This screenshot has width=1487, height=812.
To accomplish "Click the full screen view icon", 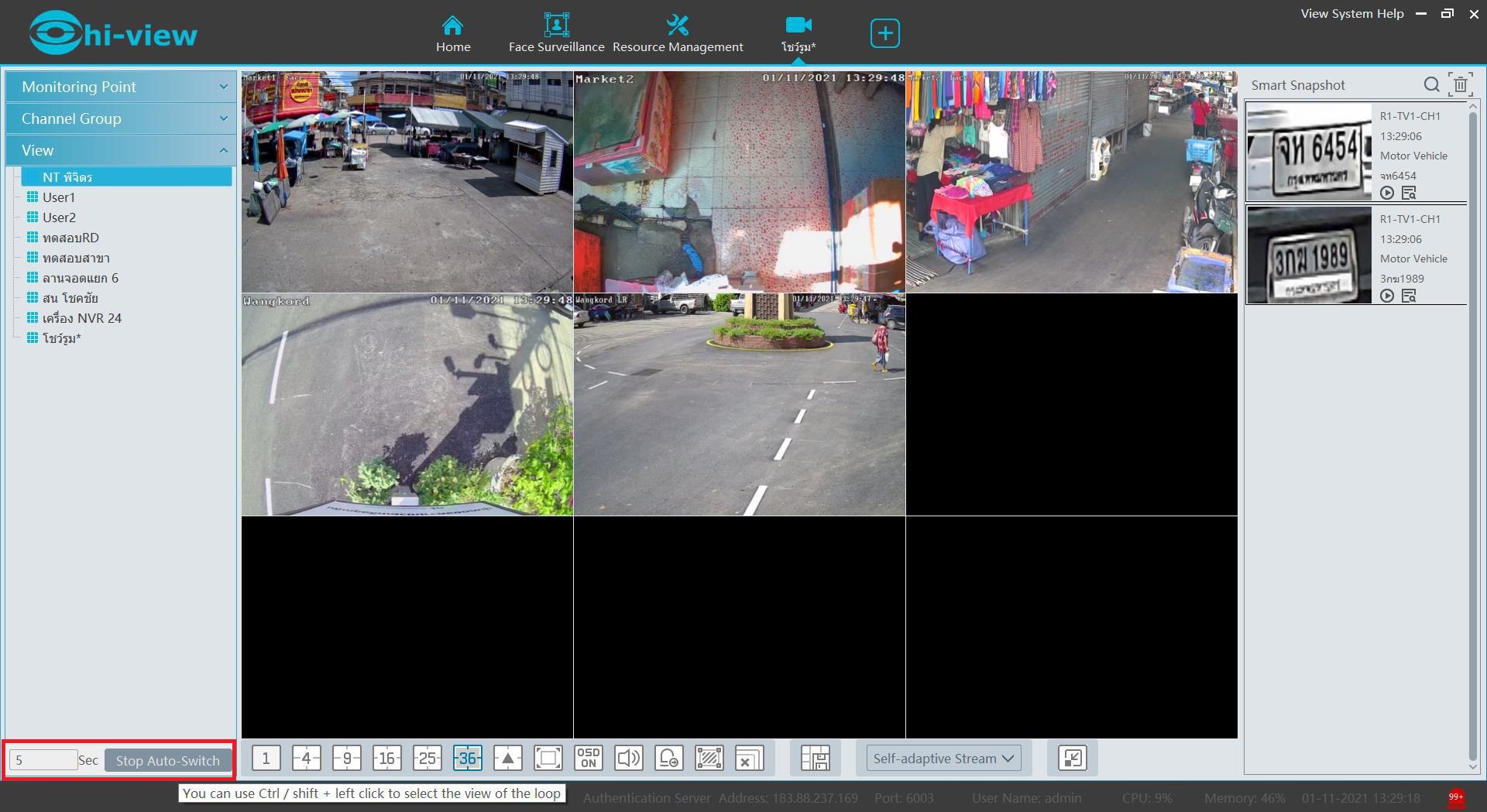I will click(x=548, y=759).
